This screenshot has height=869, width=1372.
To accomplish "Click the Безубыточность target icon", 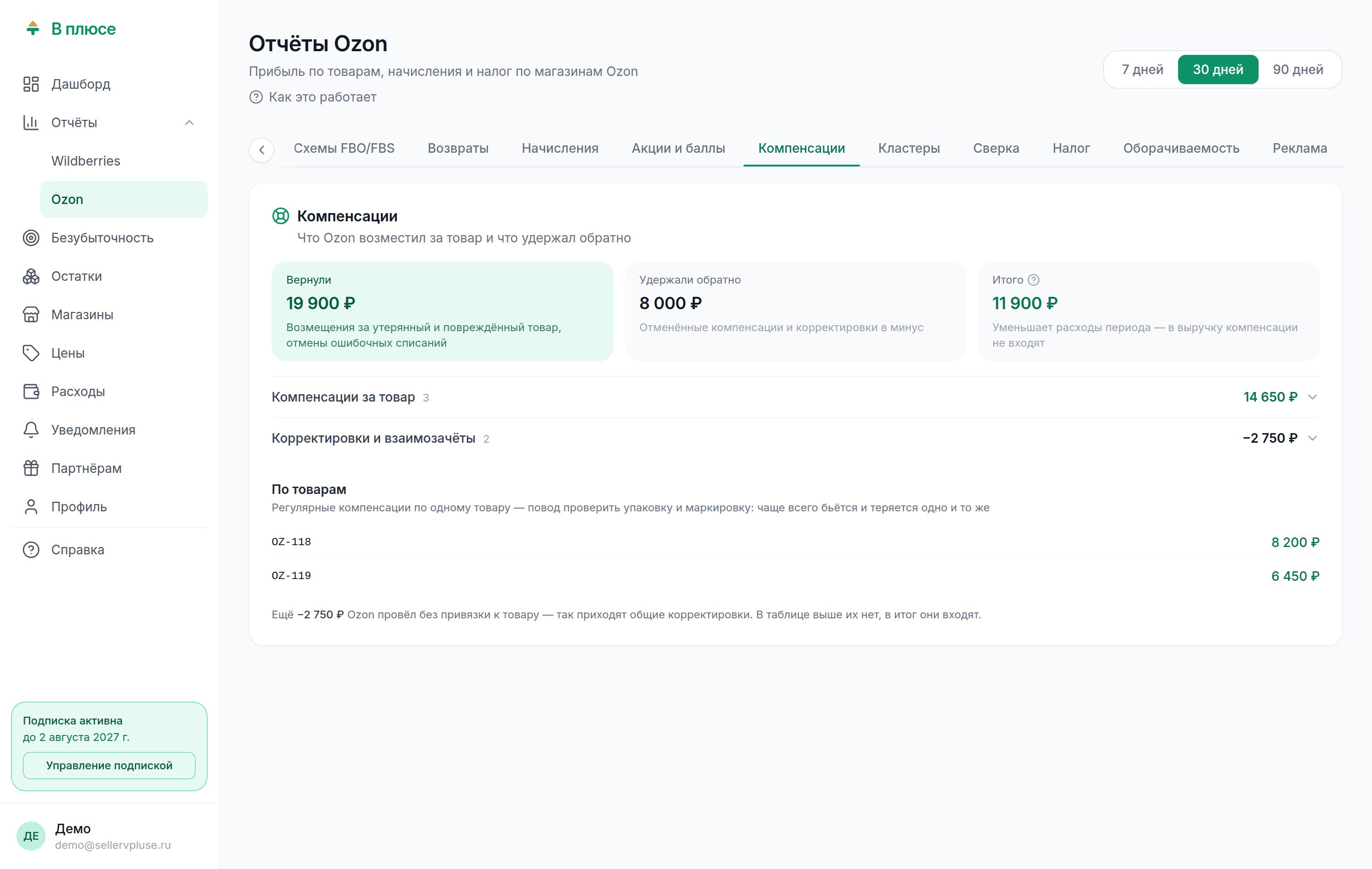I will click(x=31, y=238).
